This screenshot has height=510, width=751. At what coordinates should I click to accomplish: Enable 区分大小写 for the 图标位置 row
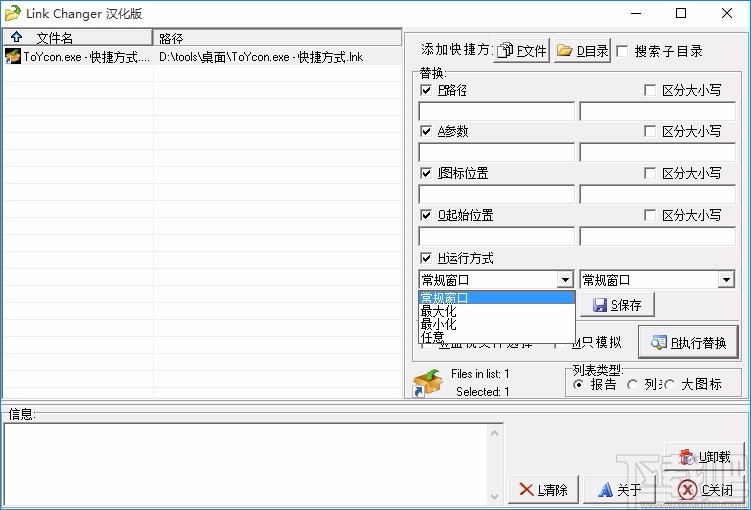(x=650, y=173)
